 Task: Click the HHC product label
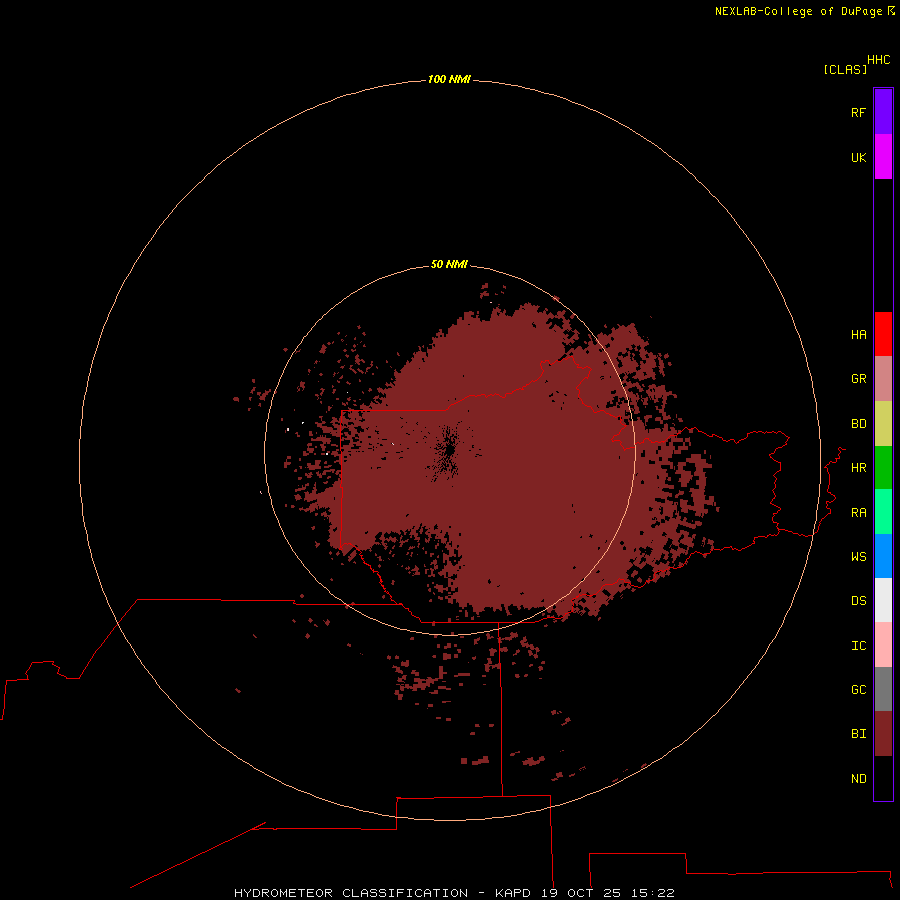click(x=879, y=60)
